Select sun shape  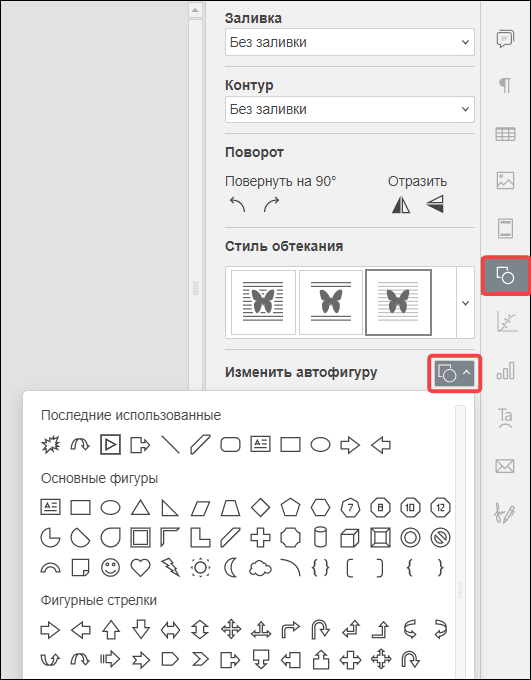pyautogui.click(x=200, y=568)
